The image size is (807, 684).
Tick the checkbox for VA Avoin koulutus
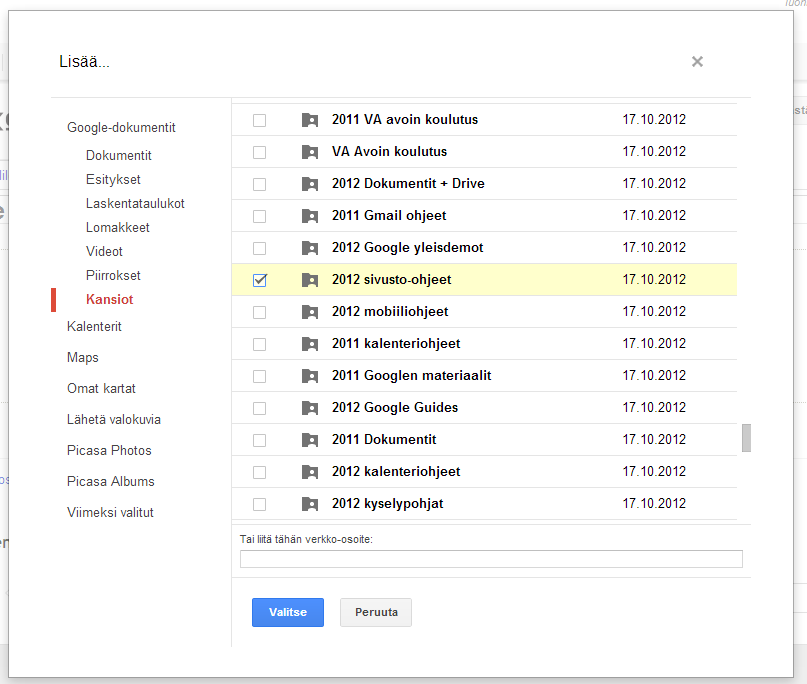click(x=260, y=152)
